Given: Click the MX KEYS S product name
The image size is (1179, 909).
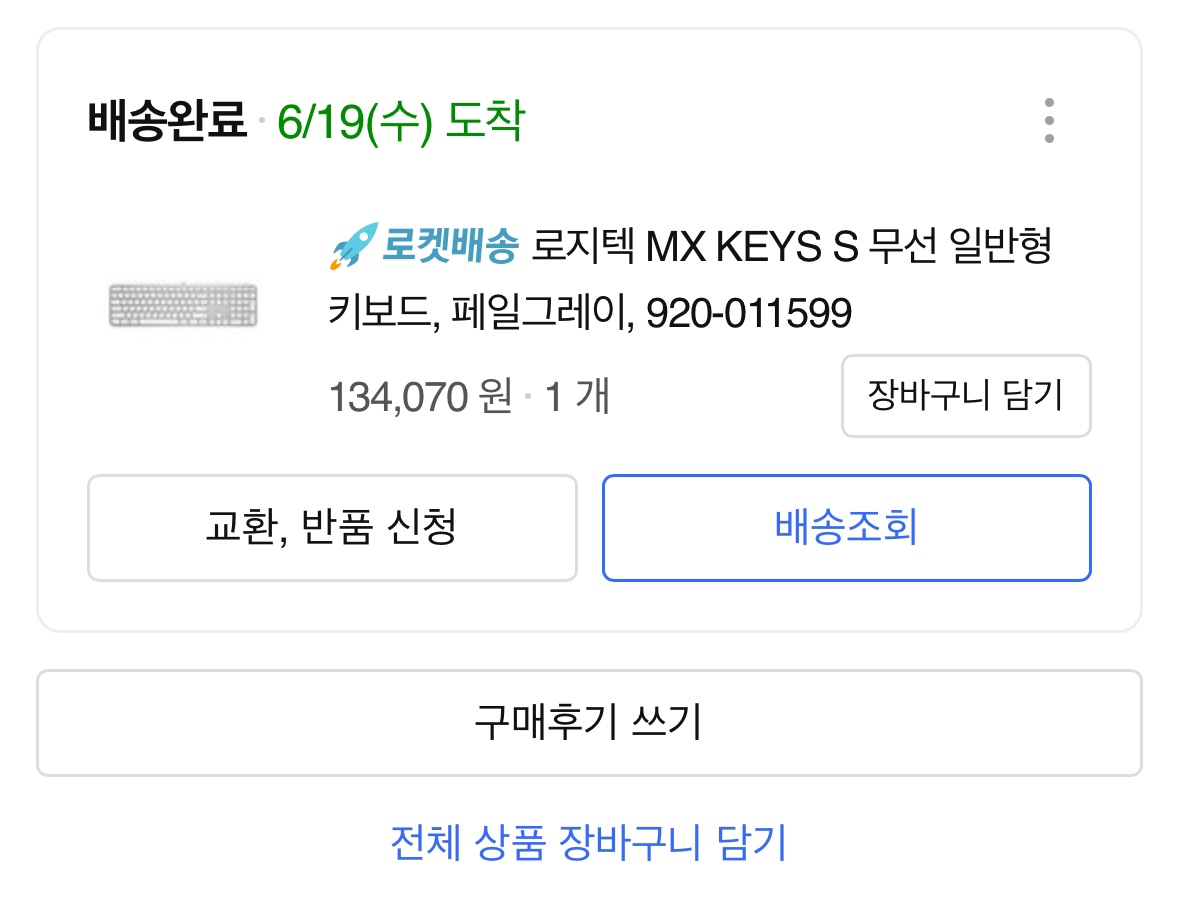Looking at the screenshot, I should (x=752, y=246).
